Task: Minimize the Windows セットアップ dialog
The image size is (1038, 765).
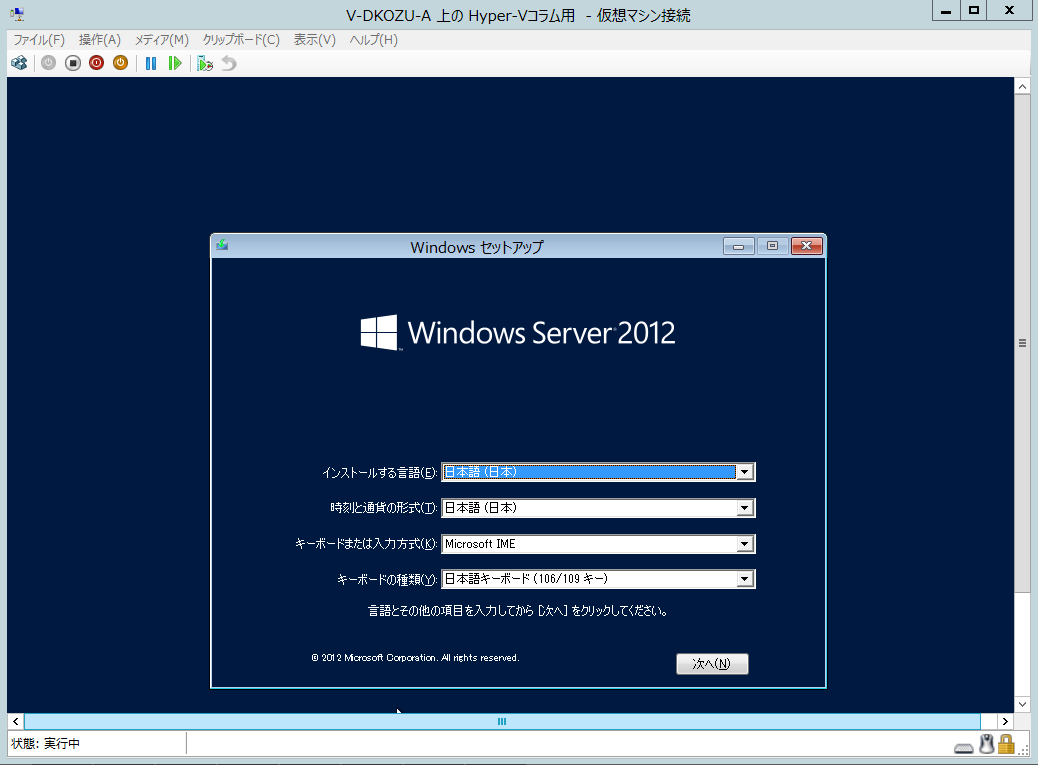Action: pyautogui.click(x=738, y=246)
